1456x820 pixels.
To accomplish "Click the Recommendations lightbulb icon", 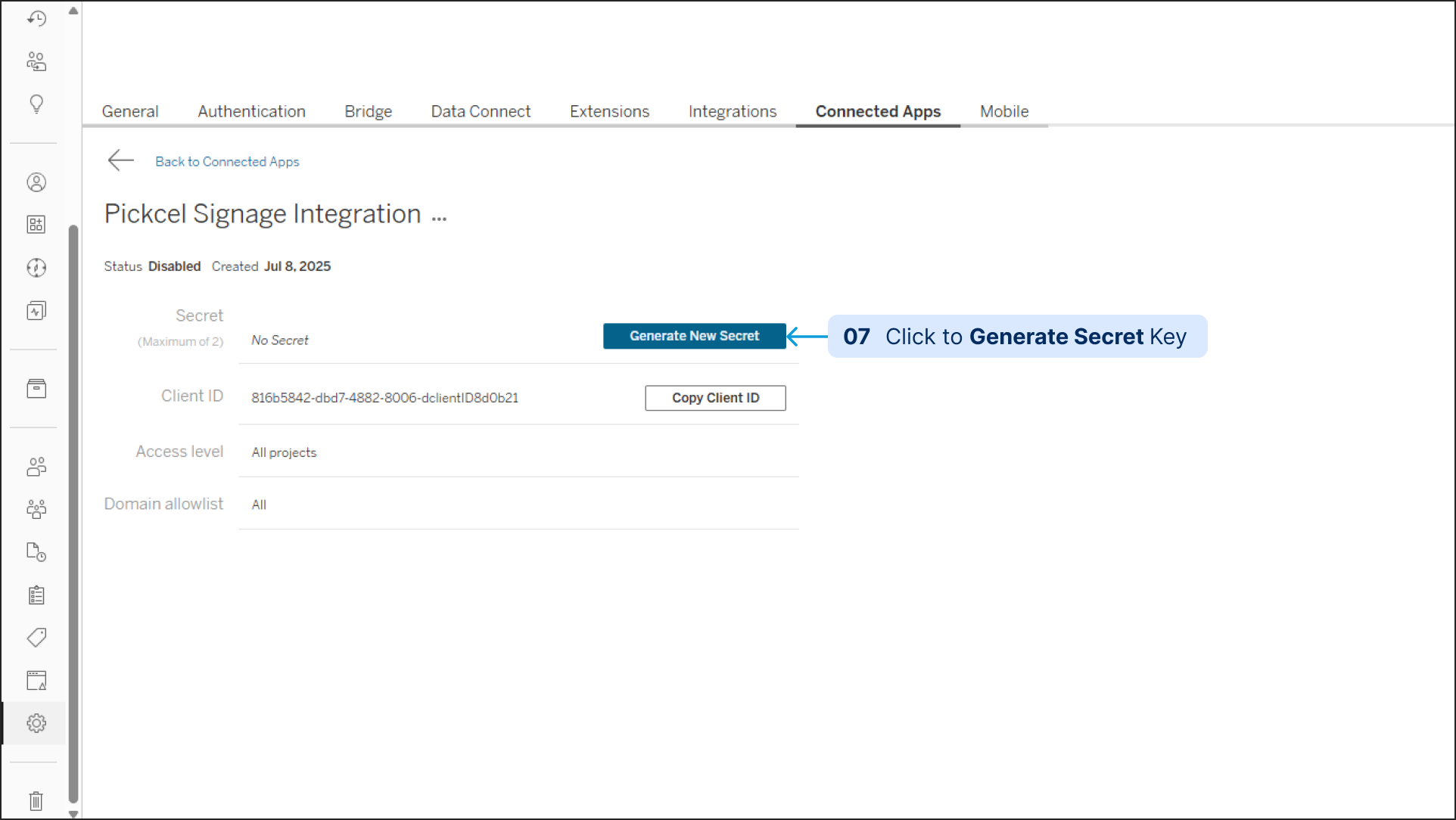I will point(36,104).
